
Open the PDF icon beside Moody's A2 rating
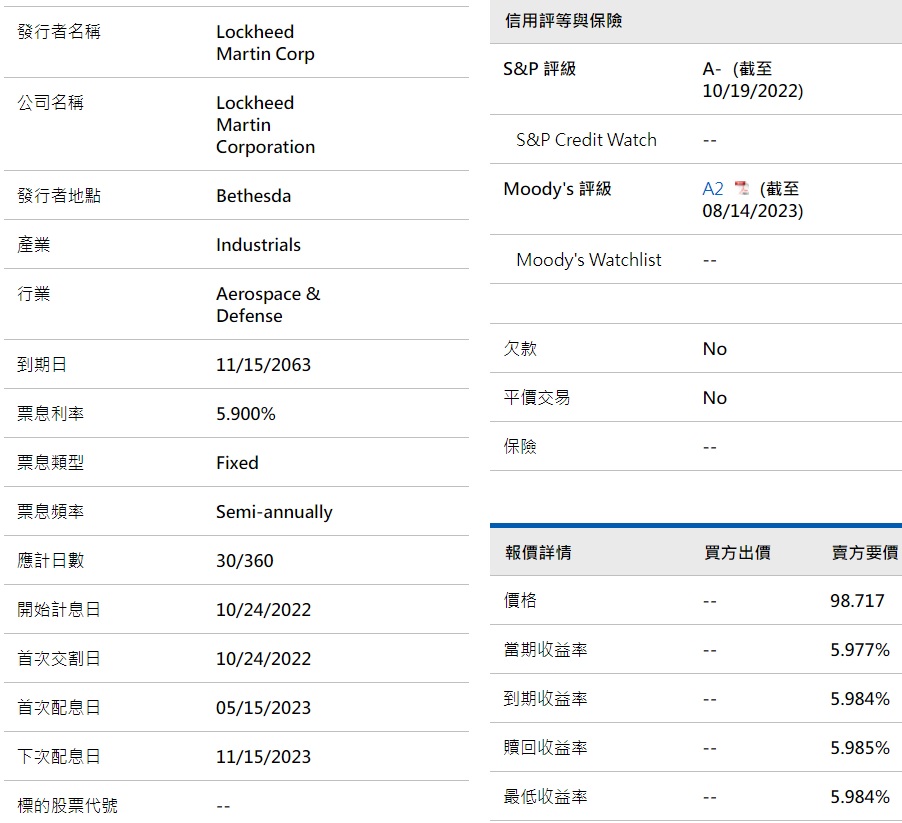coord(741,189)
